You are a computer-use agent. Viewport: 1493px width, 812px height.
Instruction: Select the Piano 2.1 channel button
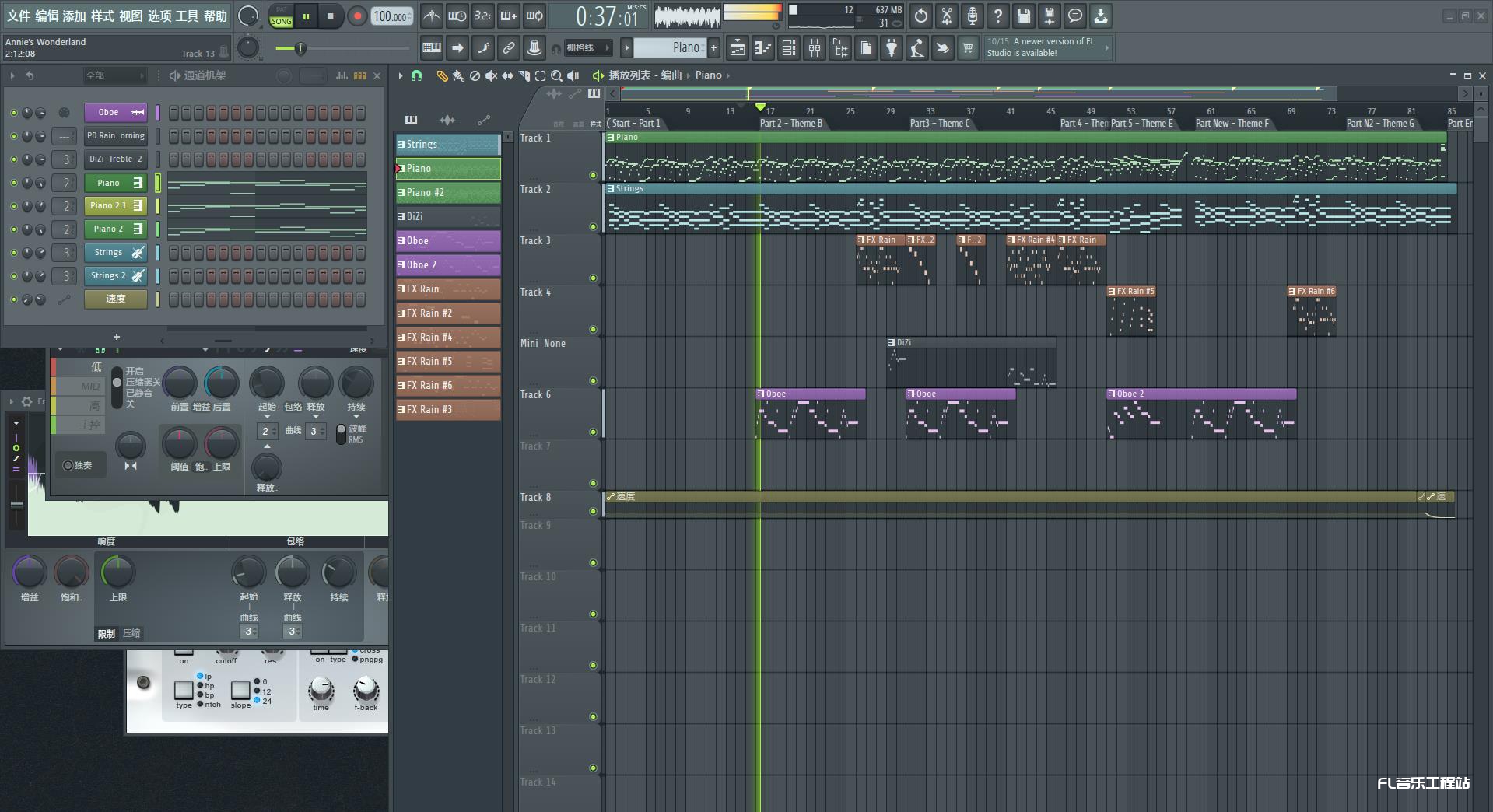116,206
